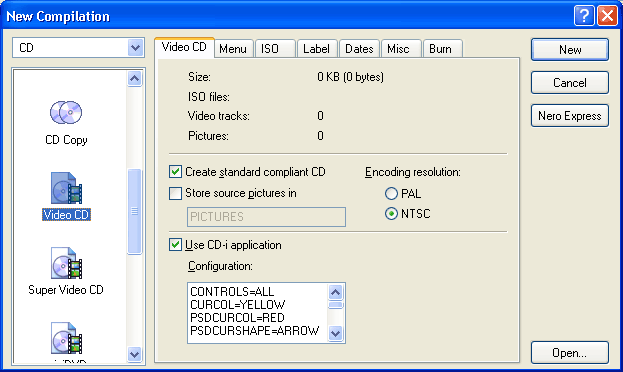Click the New button
623x372 pixels.
(570, 50)
